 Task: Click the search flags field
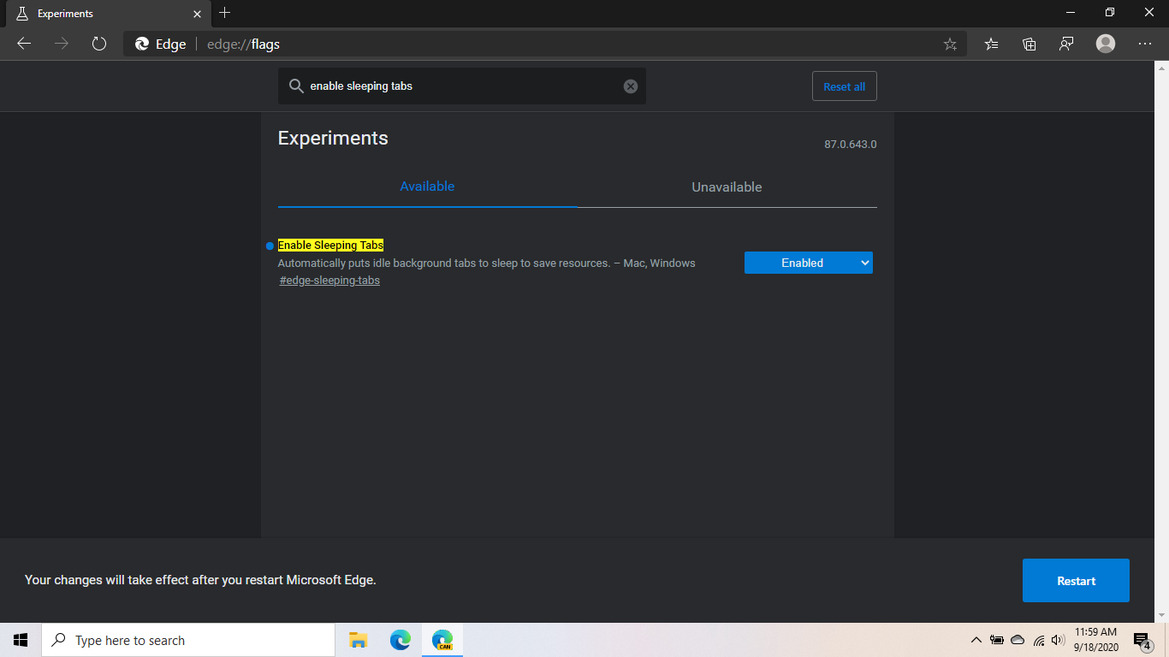tap(461, 87)
